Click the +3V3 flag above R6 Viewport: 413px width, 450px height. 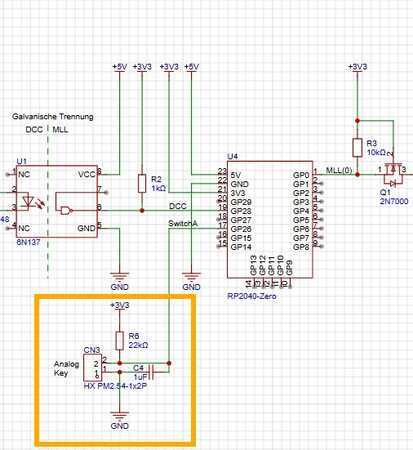click(120, 306)
